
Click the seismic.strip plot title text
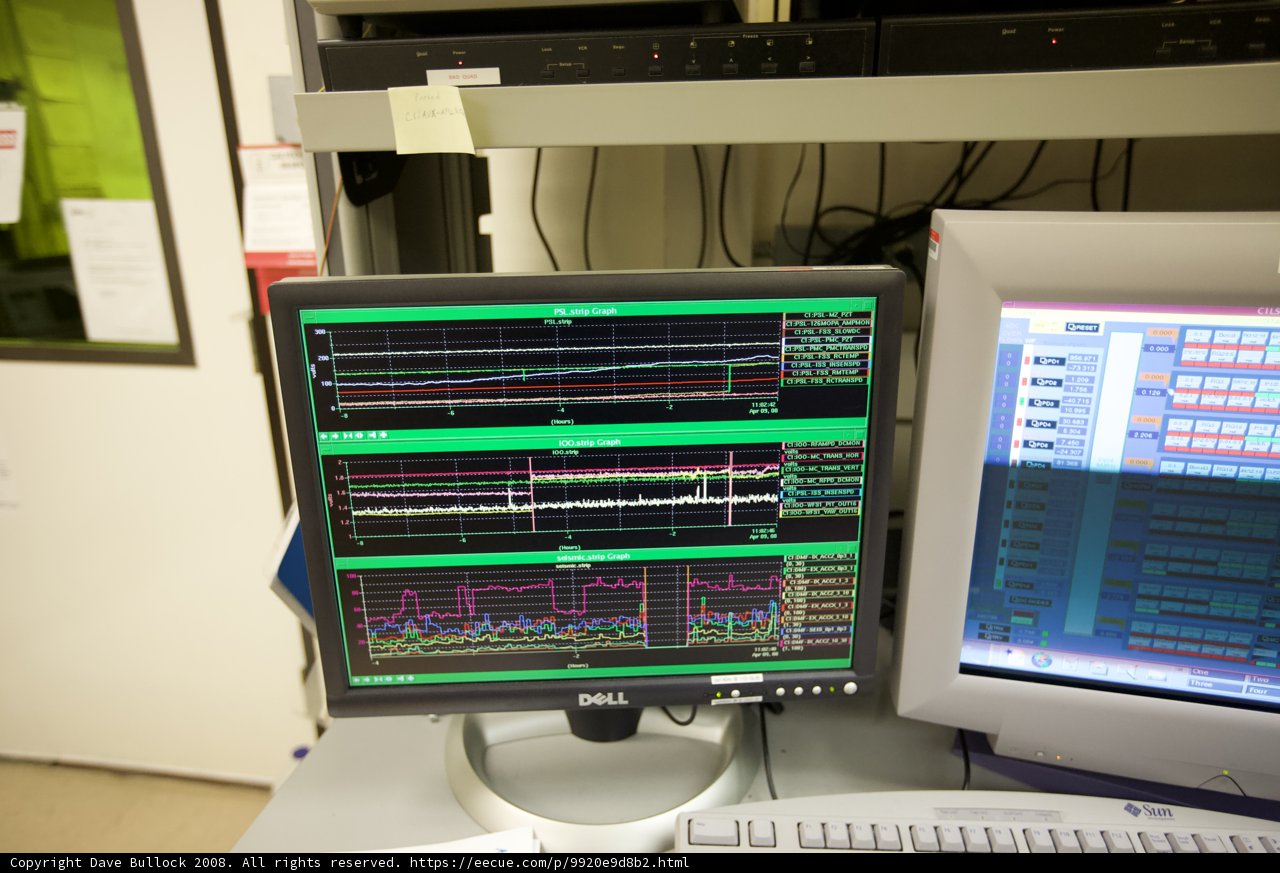pyautogui.click(x=575, y=566)
